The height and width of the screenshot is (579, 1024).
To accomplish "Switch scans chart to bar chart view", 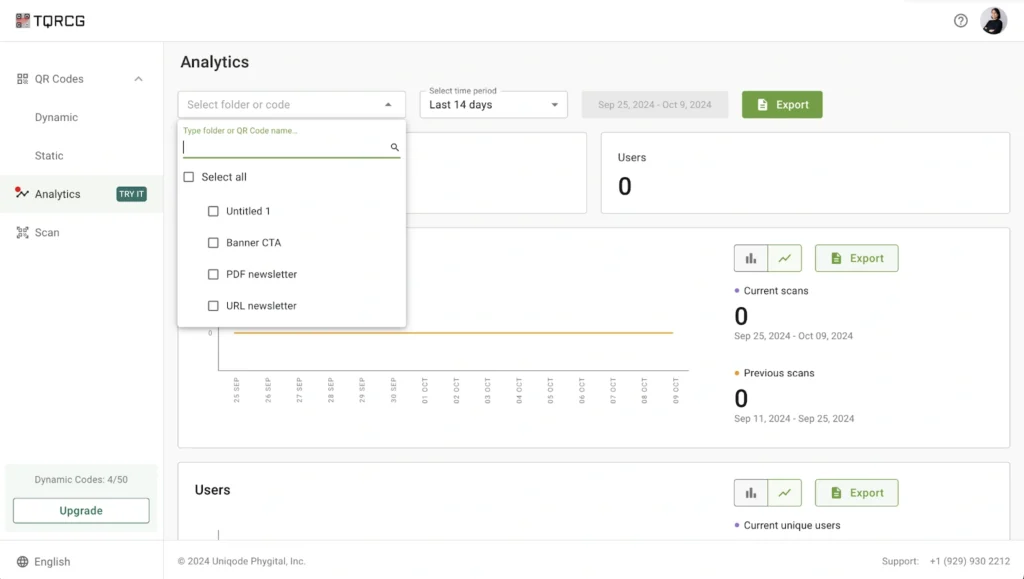I will tap(751, 258).
